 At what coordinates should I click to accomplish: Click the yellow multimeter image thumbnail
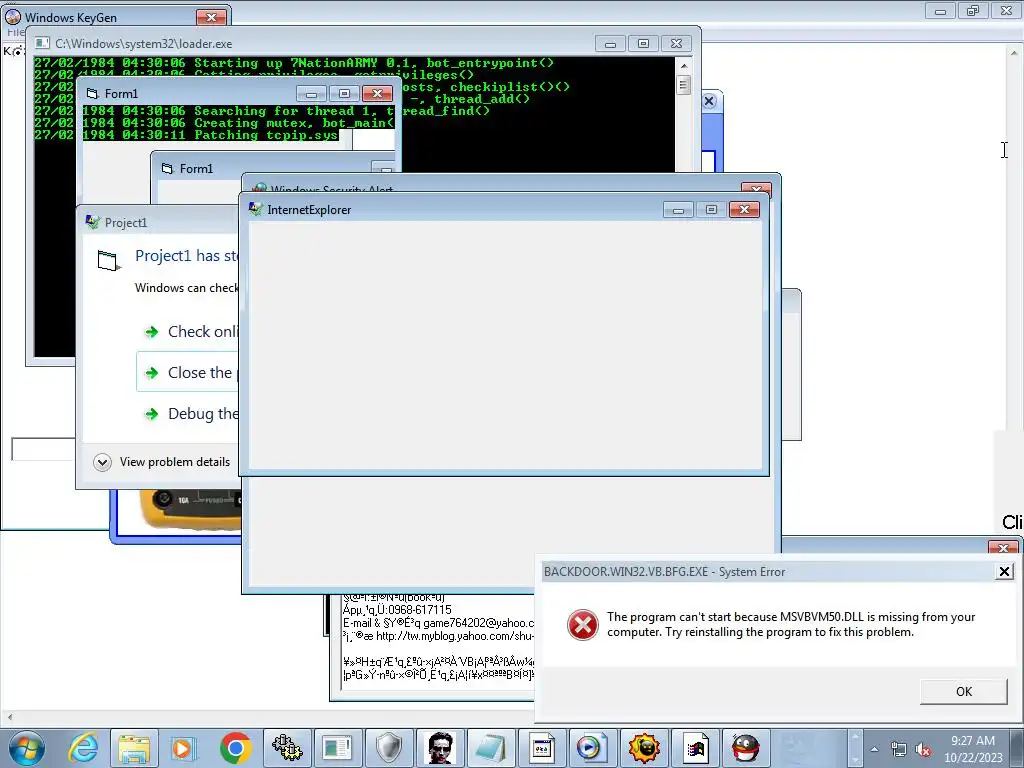click(191, 509)
